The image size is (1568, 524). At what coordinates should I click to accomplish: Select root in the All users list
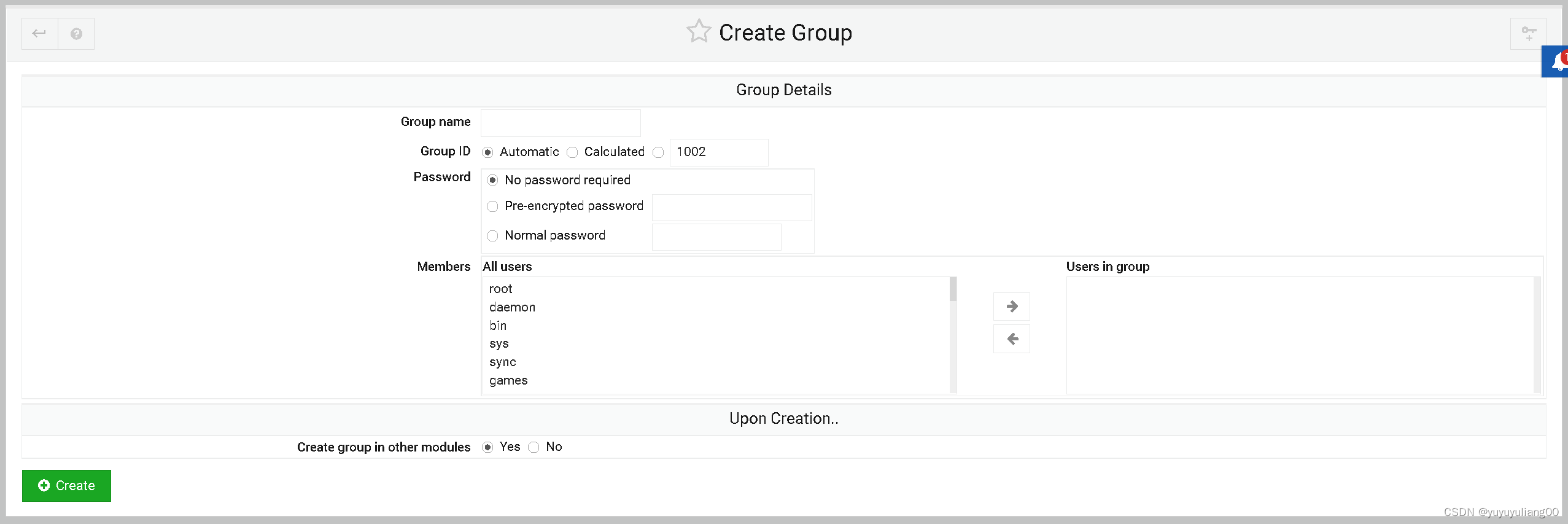point(501,289)
